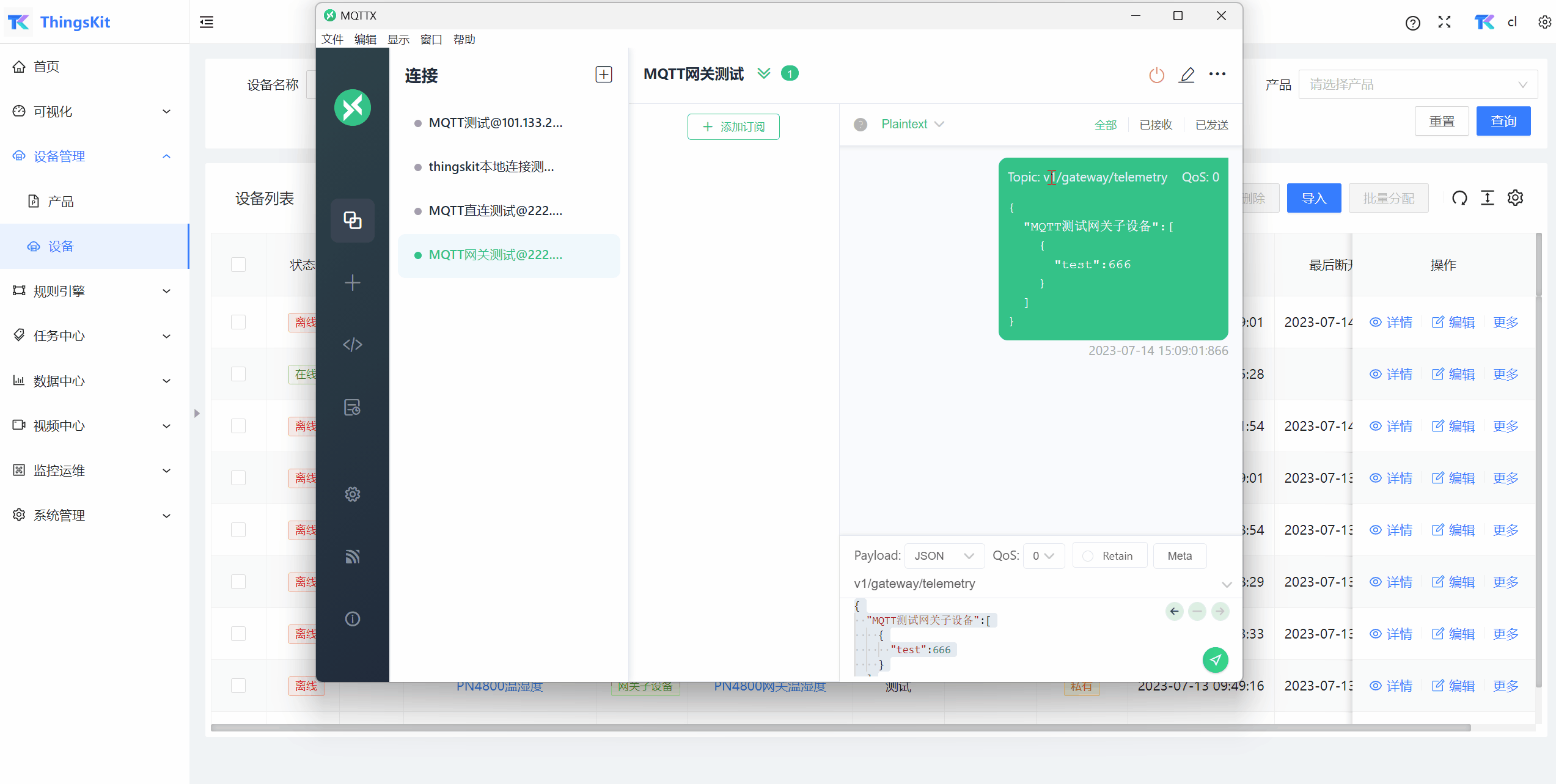The width and height of the screenshot is (1556, 784).
Task: Open the Log icon in MQTTX sidebar
Action: tap(353, 407)
